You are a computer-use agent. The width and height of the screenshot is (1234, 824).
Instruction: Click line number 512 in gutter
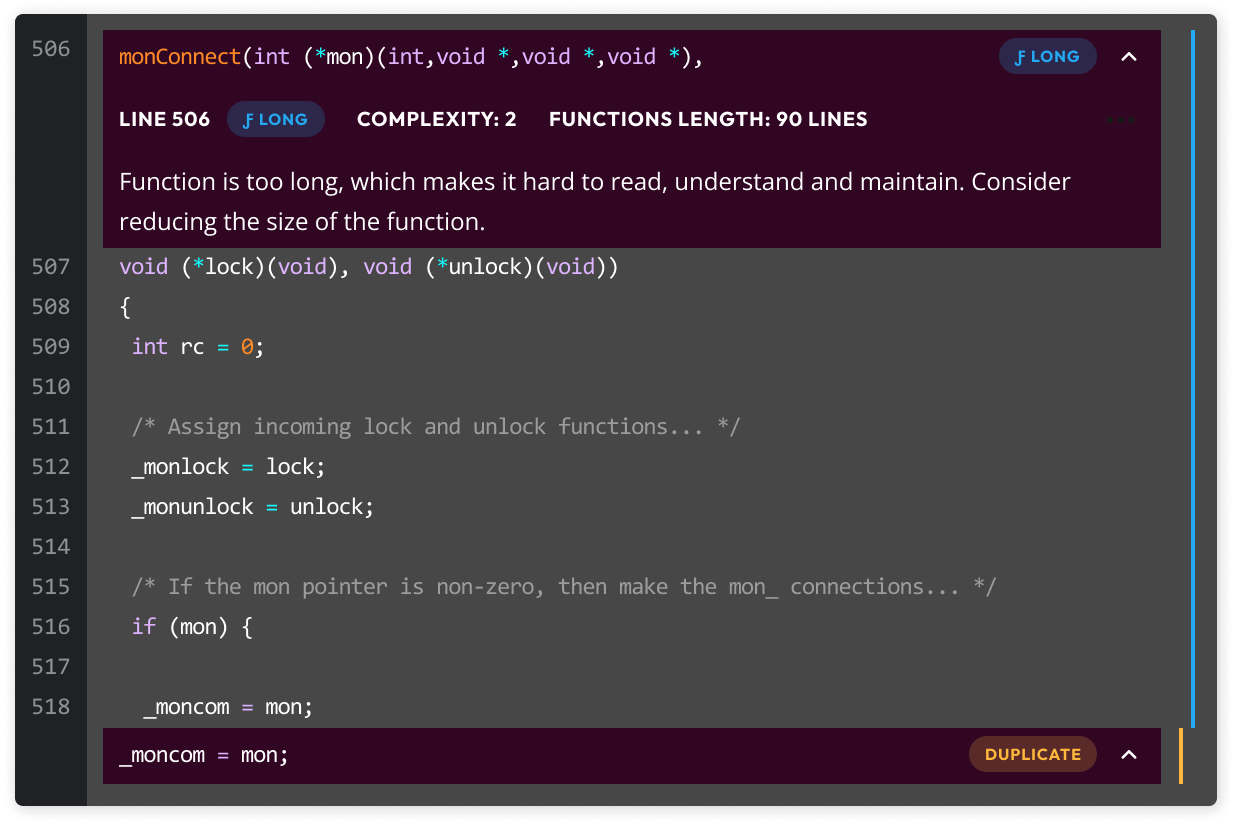click(x=51, y=467)
